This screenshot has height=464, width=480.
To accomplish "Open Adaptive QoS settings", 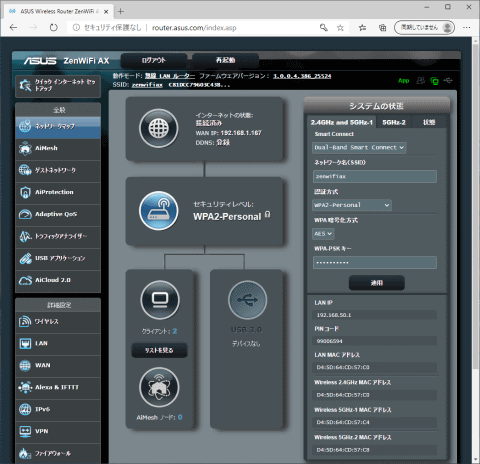I will (x=58, y=214).
